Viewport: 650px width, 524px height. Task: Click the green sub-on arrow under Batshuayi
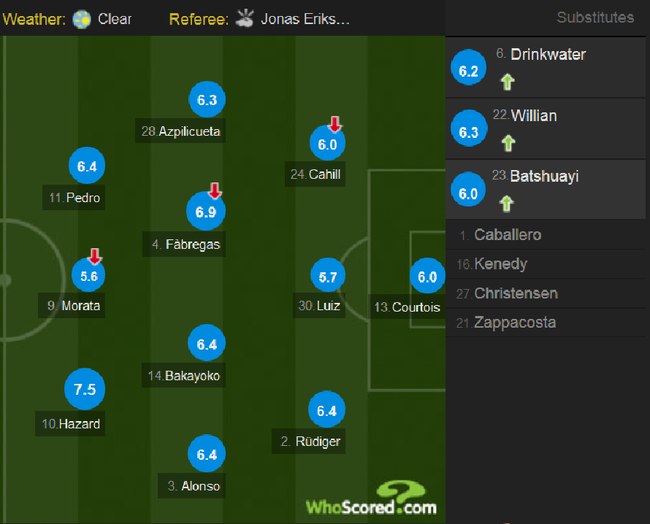pos(507,204)
